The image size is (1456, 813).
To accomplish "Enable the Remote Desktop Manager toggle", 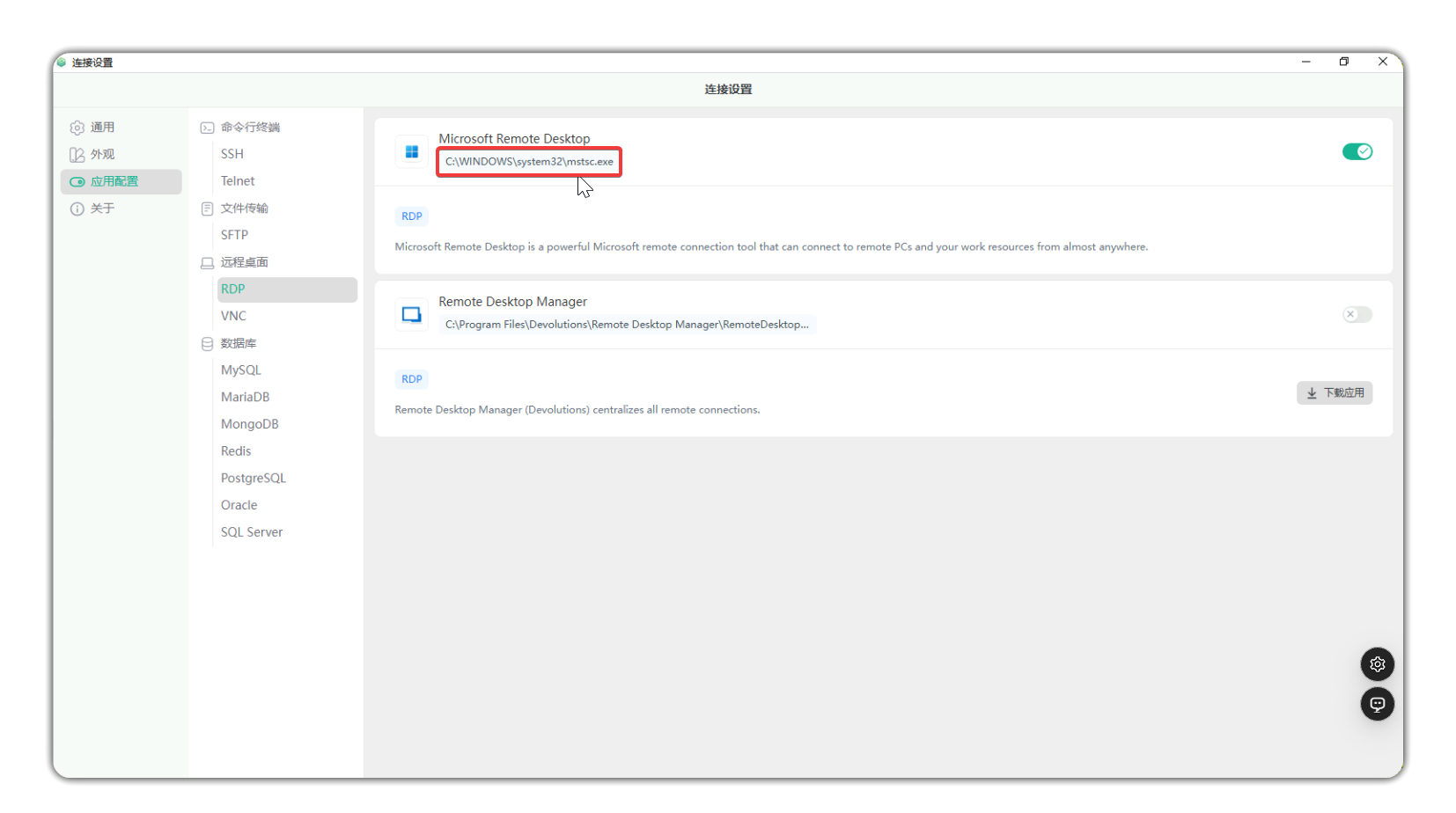I will coord(1357,315).
